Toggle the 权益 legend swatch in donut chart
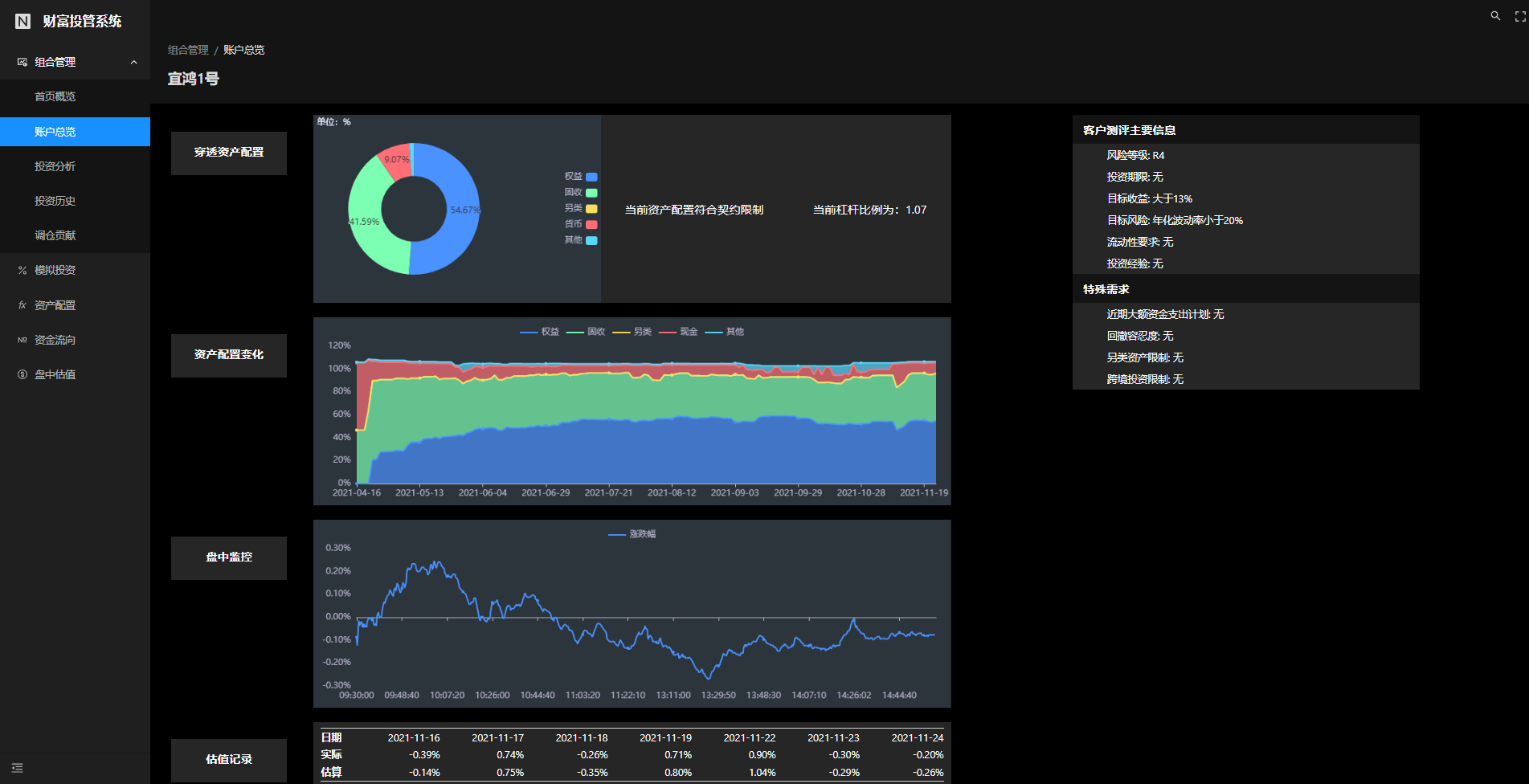Viewport: 1529px width, 784px height. [x=591, y=177]
